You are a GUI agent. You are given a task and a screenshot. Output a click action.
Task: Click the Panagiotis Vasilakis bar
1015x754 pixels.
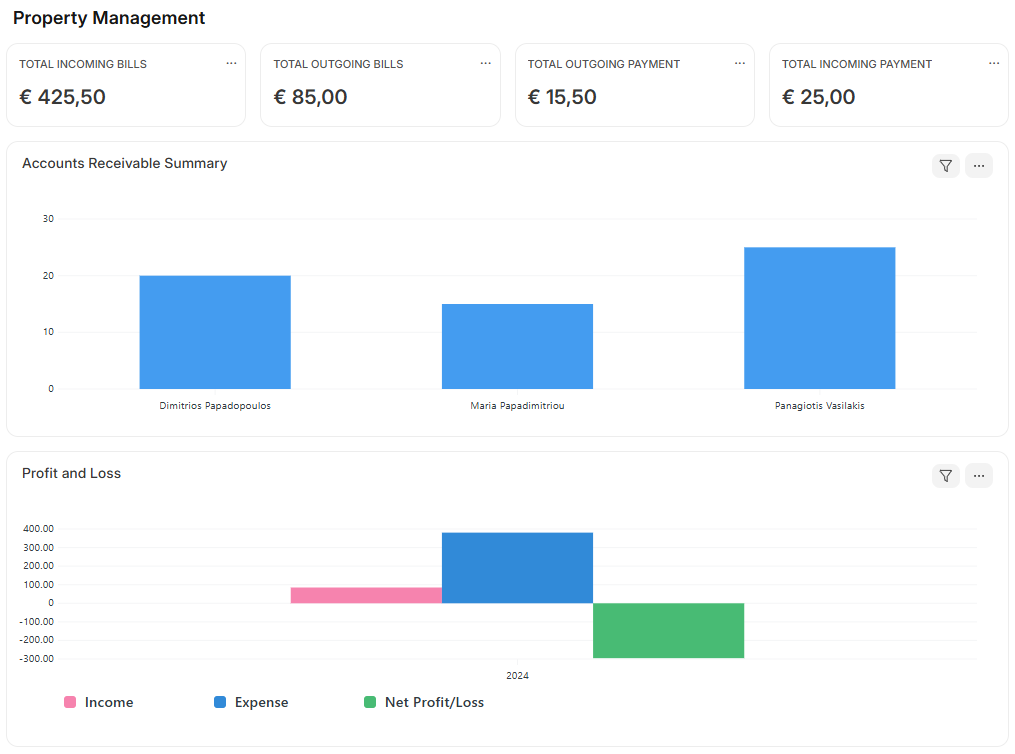819,318
